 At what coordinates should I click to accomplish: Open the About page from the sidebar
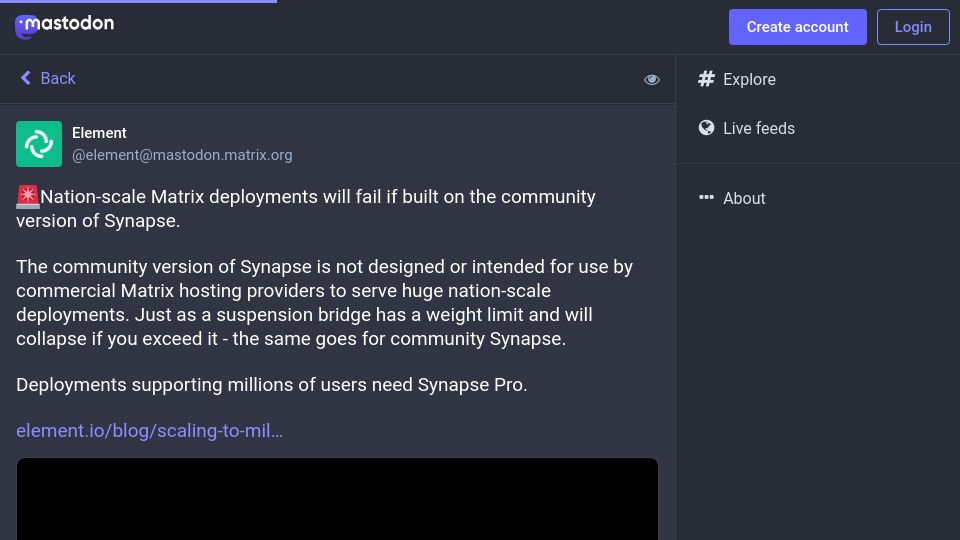pos(732,198)
